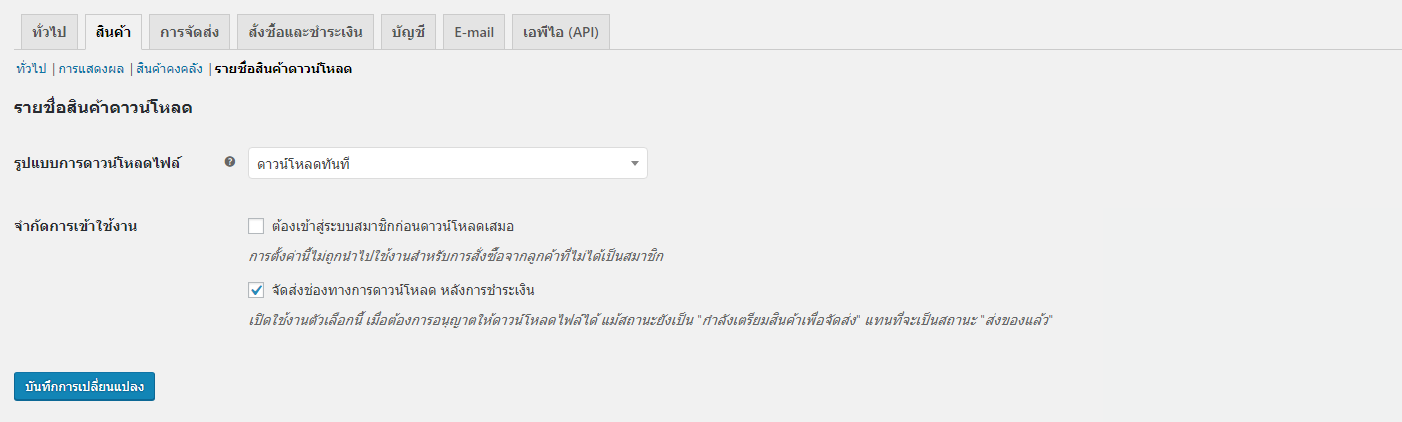
Task: Uncheck grant download access after payment
Action: 256,290
